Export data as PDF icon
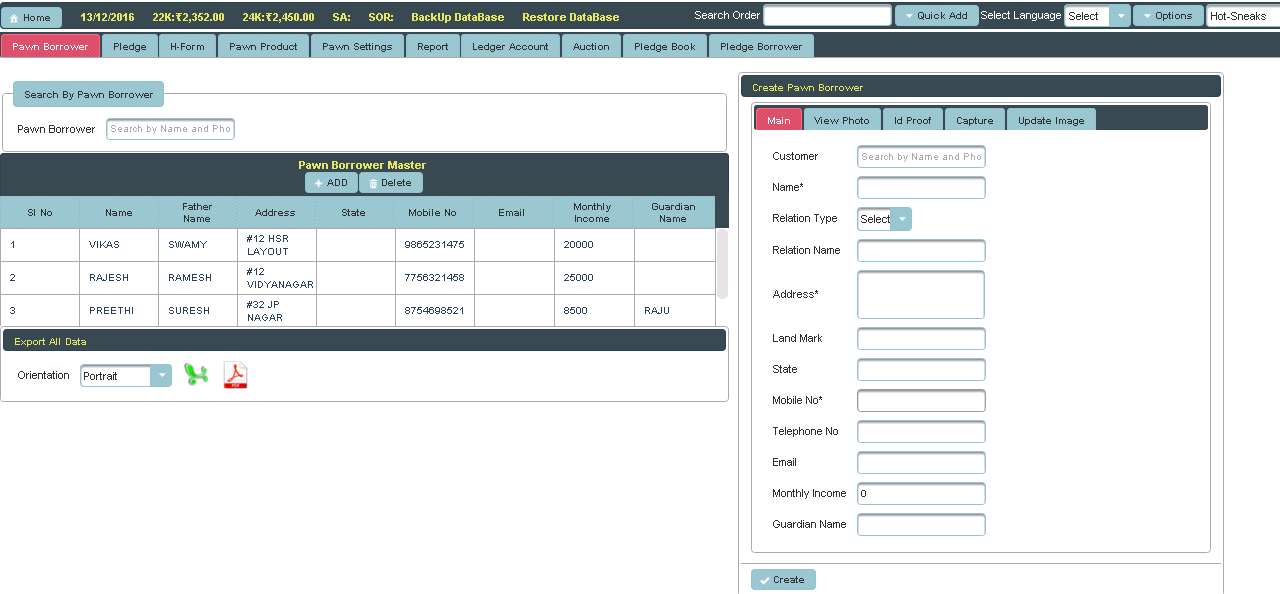1280x594 pixels. 235,375
